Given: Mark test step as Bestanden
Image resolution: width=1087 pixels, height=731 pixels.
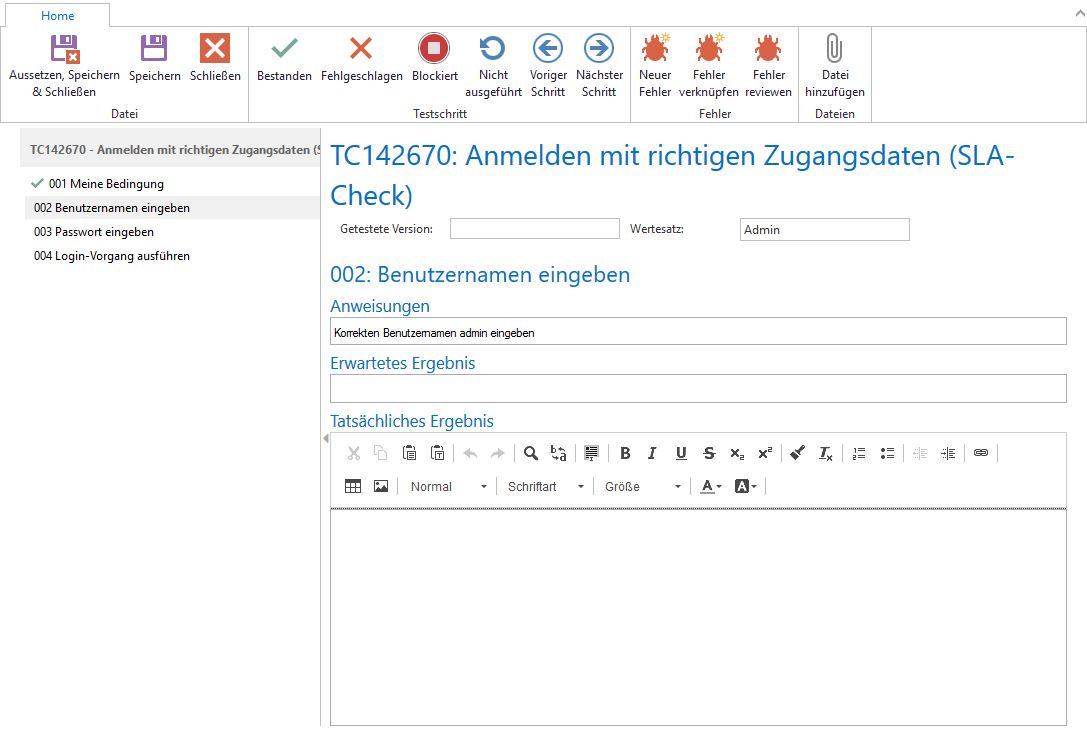Looking at the screenshot, I should tap(284, 59).
